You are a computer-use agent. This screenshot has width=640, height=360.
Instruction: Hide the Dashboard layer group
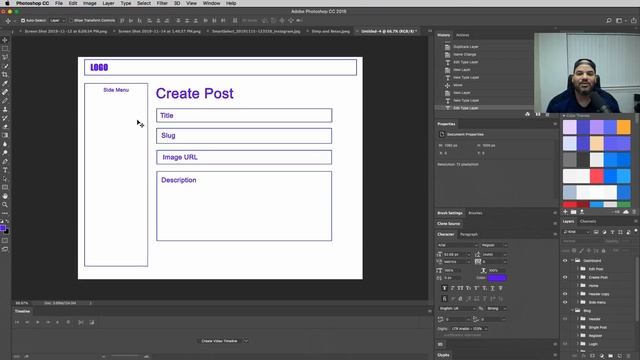point(565,260)
